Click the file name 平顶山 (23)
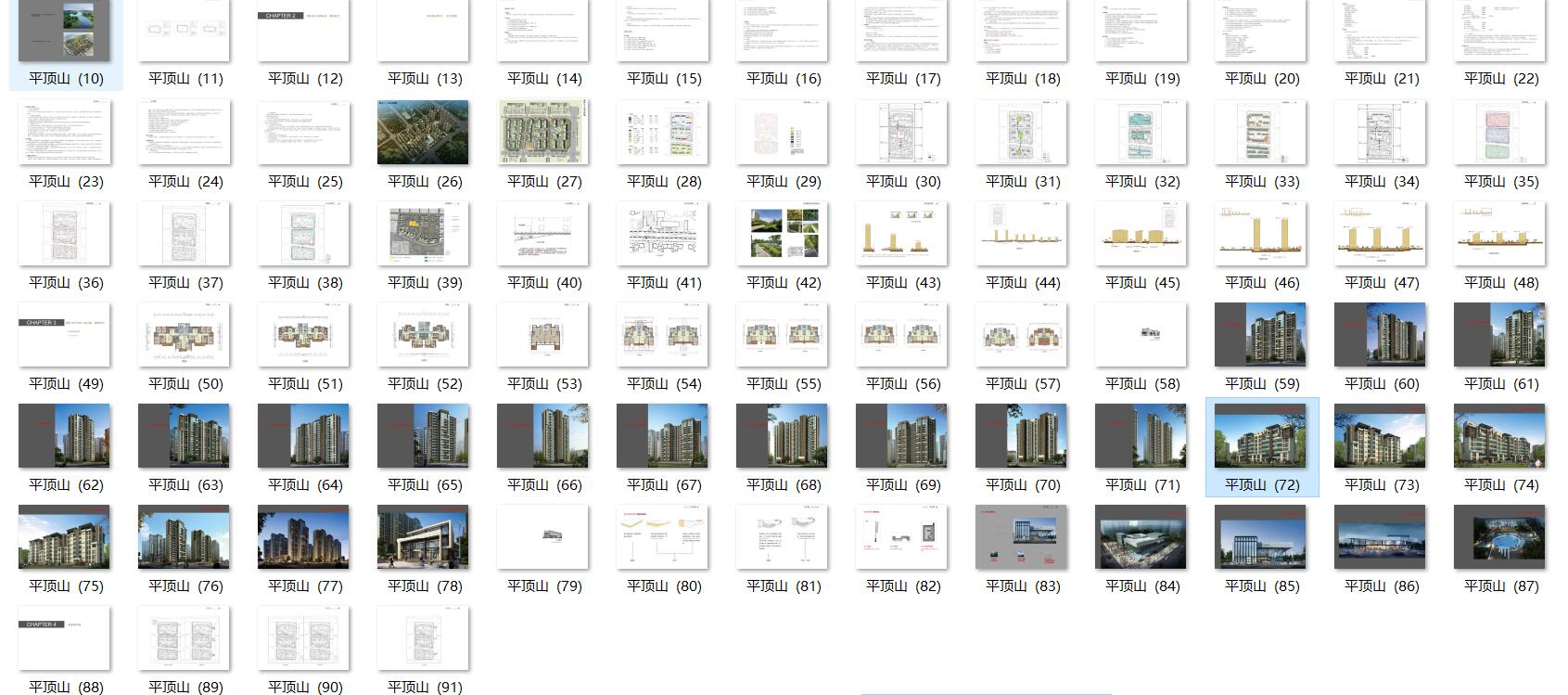 coord(66,182)
